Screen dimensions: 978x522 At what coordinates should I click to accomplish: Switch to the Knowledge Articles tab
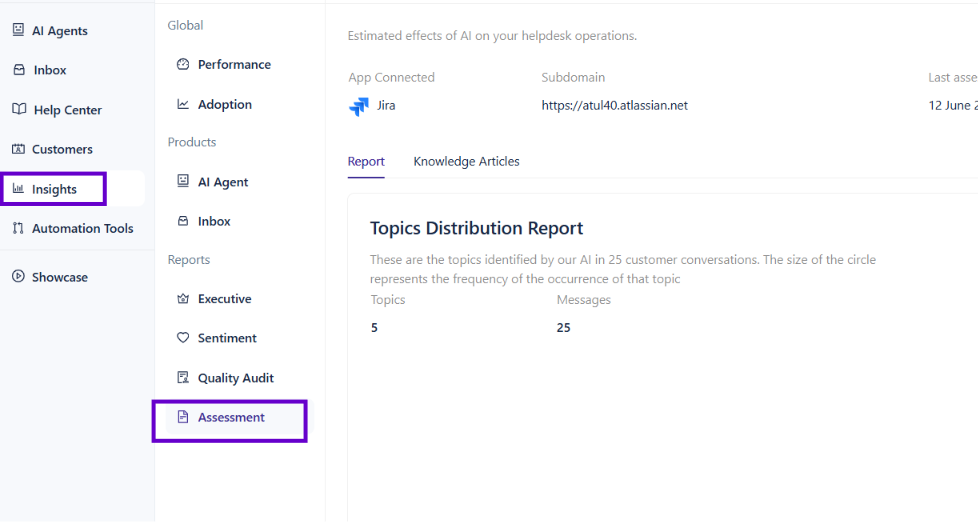[467, 162]
